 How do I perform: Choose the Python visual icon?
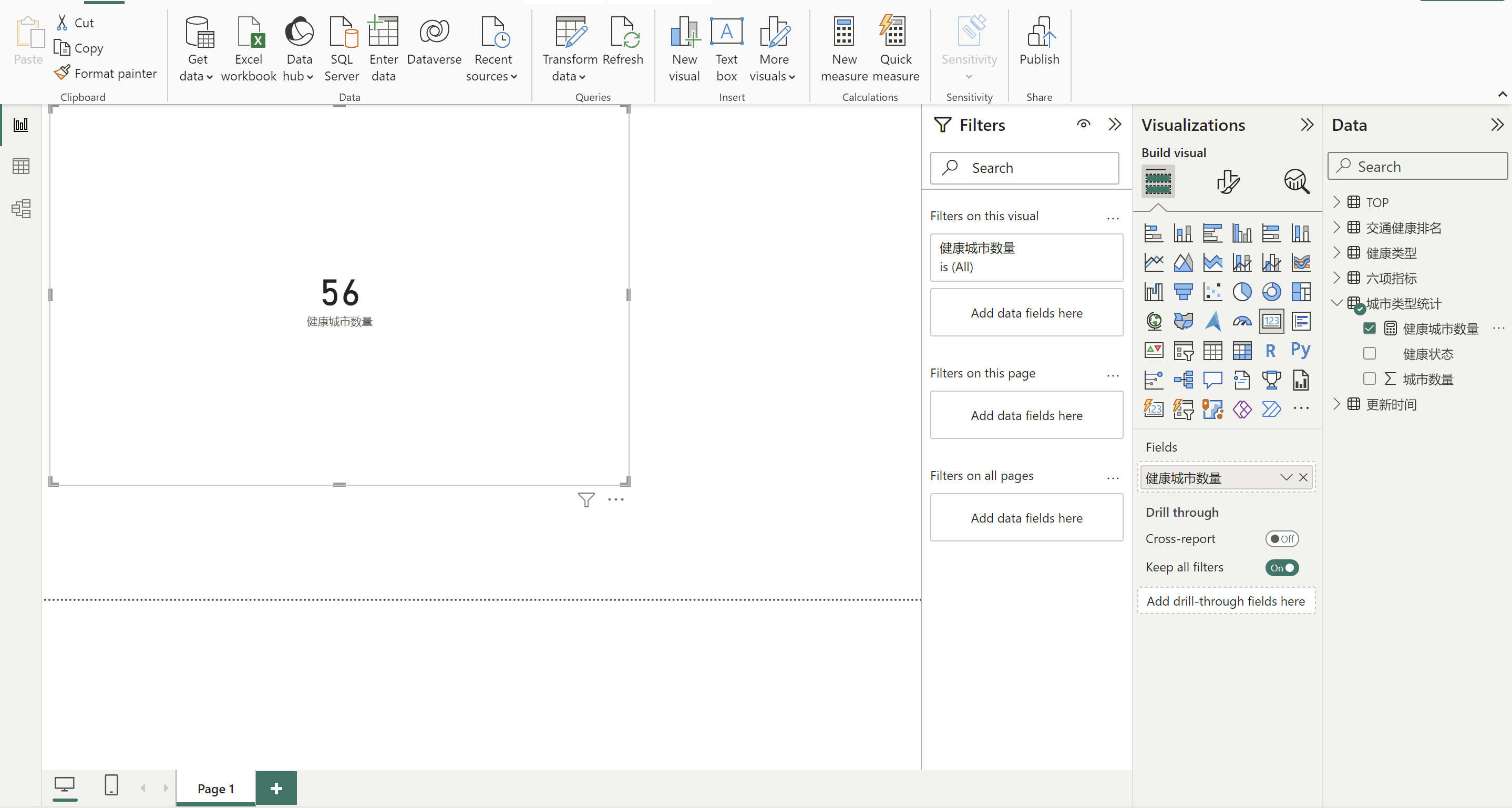pos(1300,351)
